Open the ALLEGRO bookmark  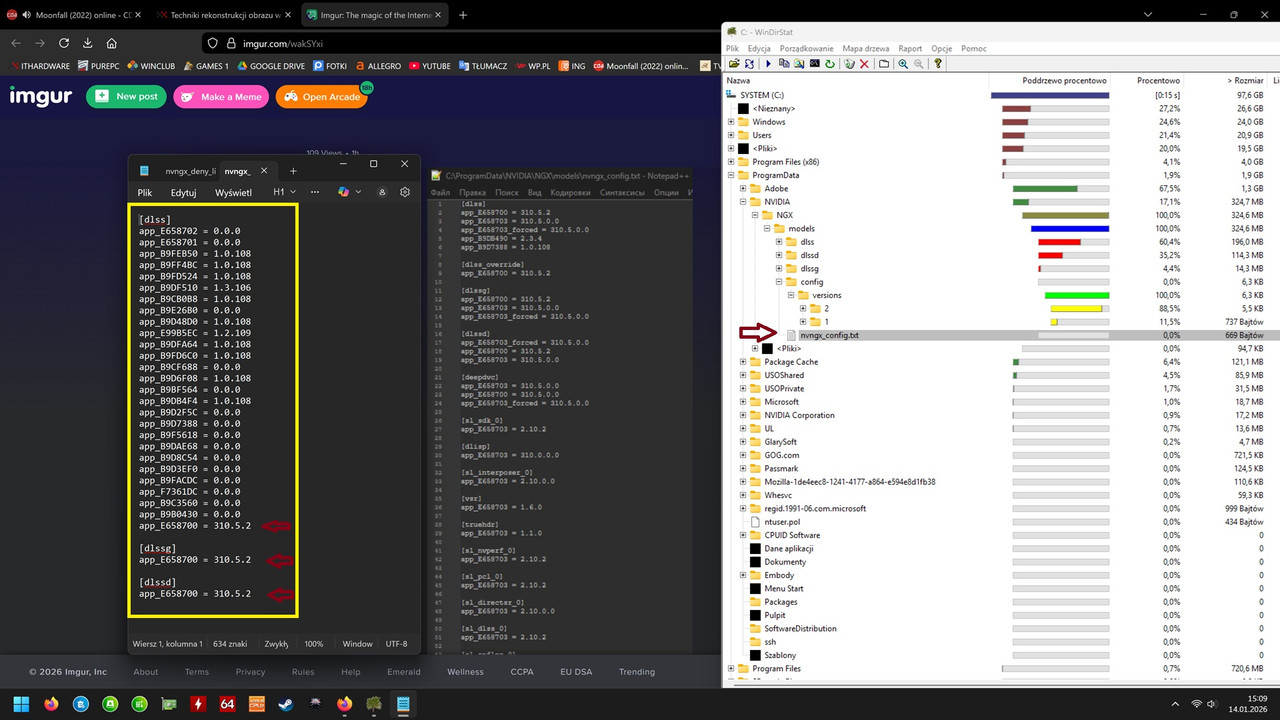point(378,66)
